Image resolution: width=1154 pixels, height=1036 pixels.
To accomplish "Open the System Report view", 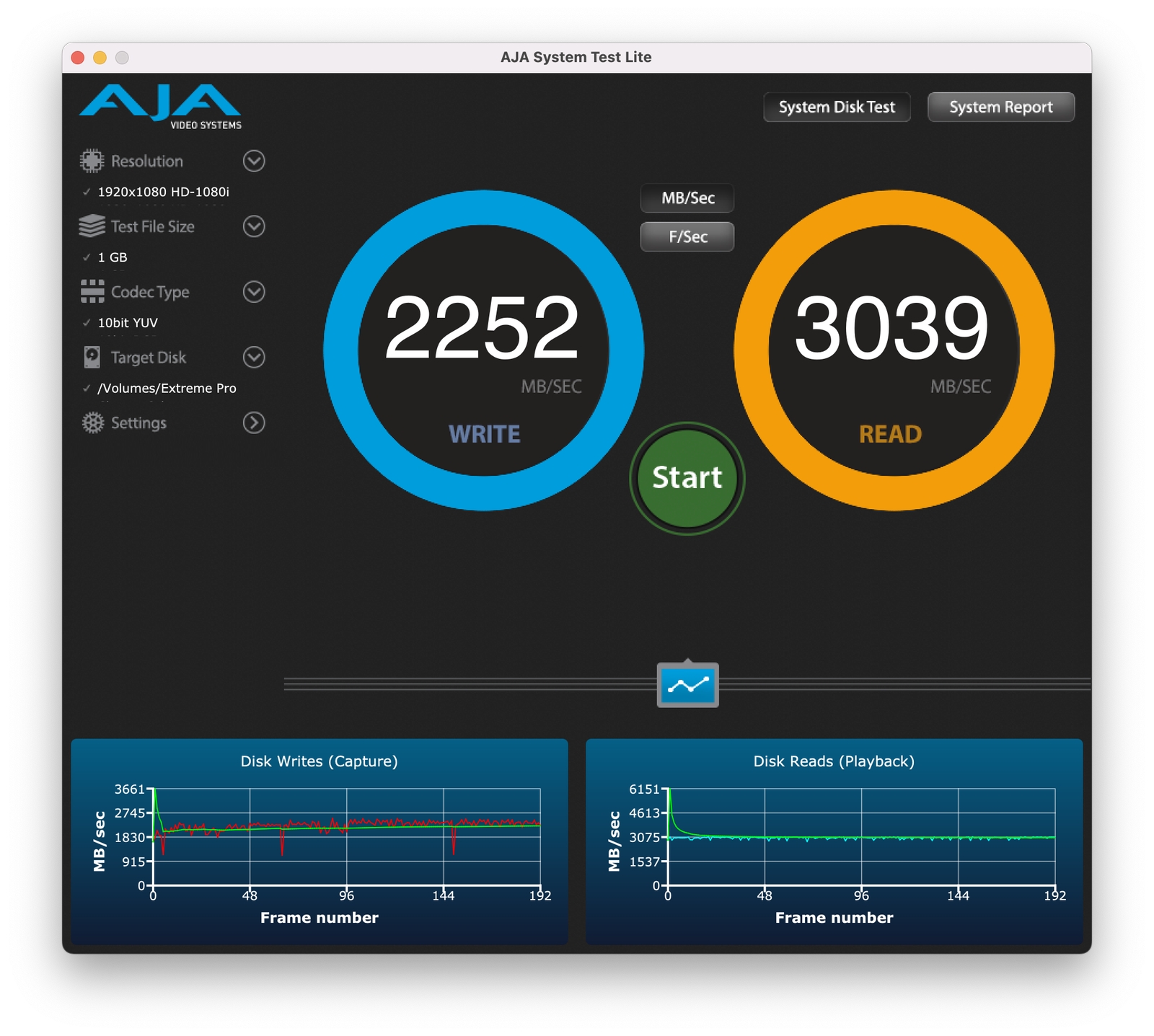I will coord(1001,107).
